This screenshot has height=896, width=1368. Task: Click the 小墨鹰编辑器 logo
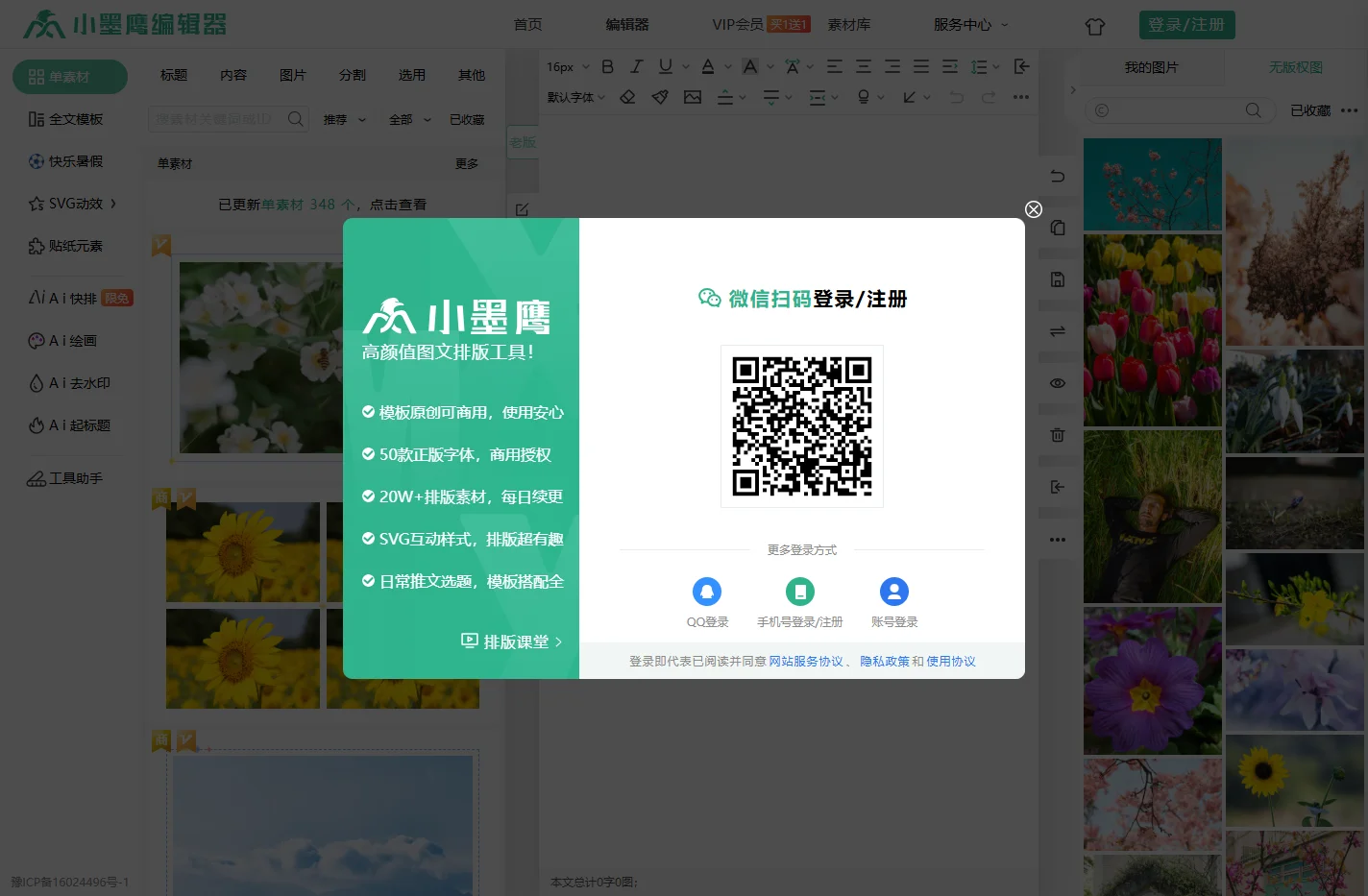pyautogui.click(x=125, y=24)
